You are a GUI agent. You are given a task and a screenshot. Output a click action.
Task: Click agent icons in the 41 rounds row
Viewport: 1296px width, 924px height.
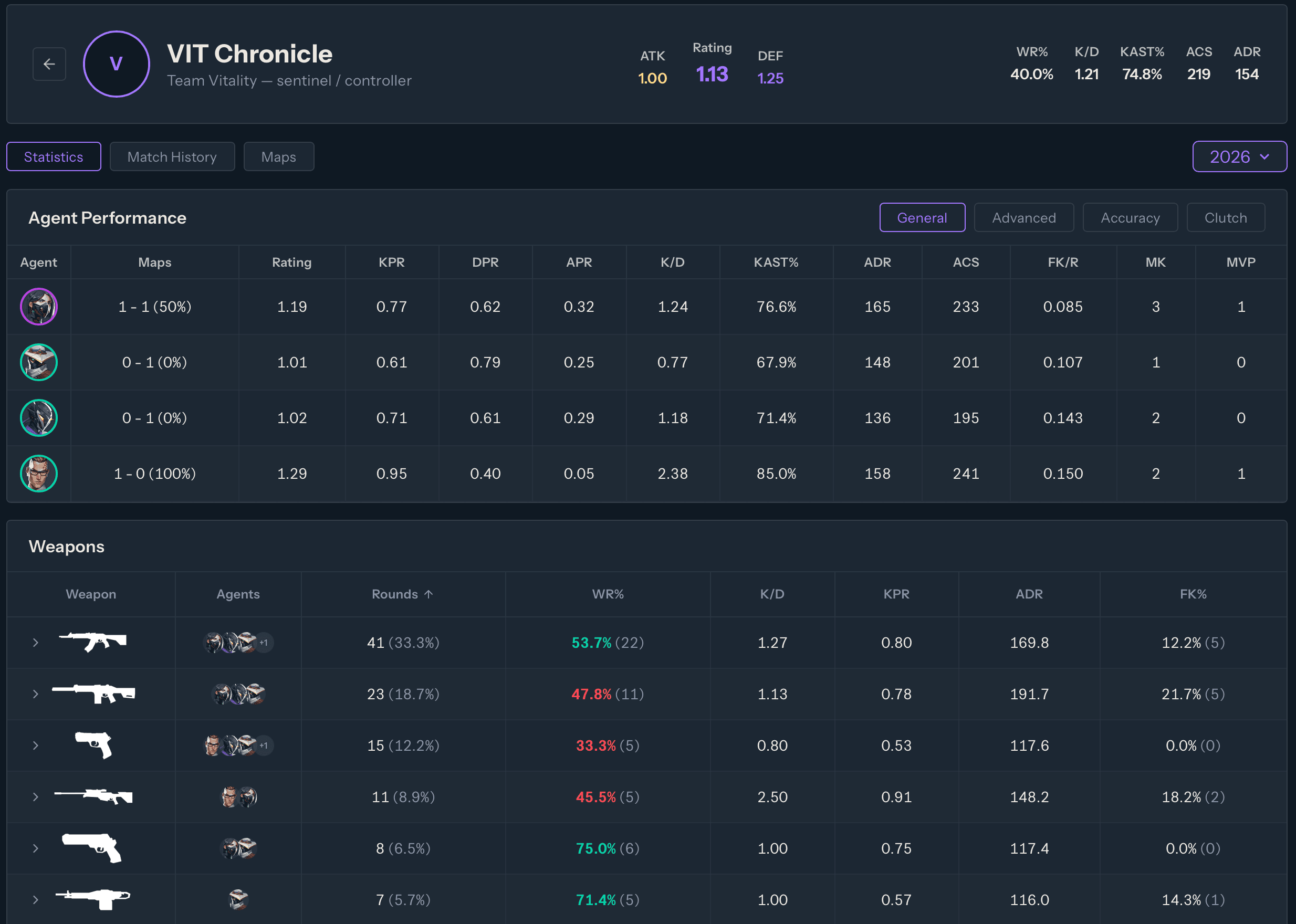(238, 643)
